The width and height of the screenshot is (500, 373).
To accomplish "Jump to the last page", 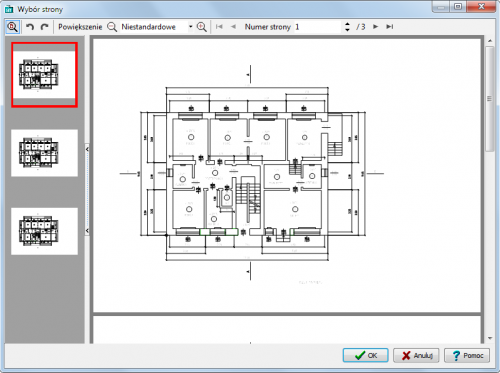I will click(x=390, y=27).
